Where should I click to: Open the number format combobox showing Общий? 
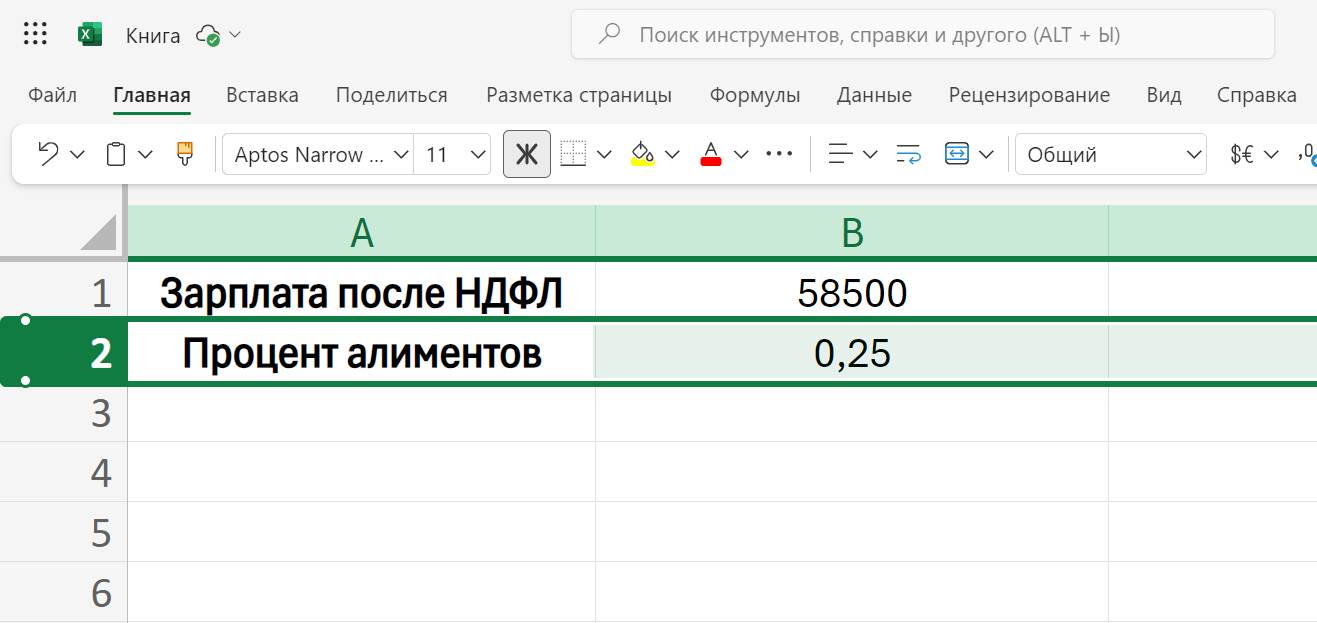tap(1110, 153)
